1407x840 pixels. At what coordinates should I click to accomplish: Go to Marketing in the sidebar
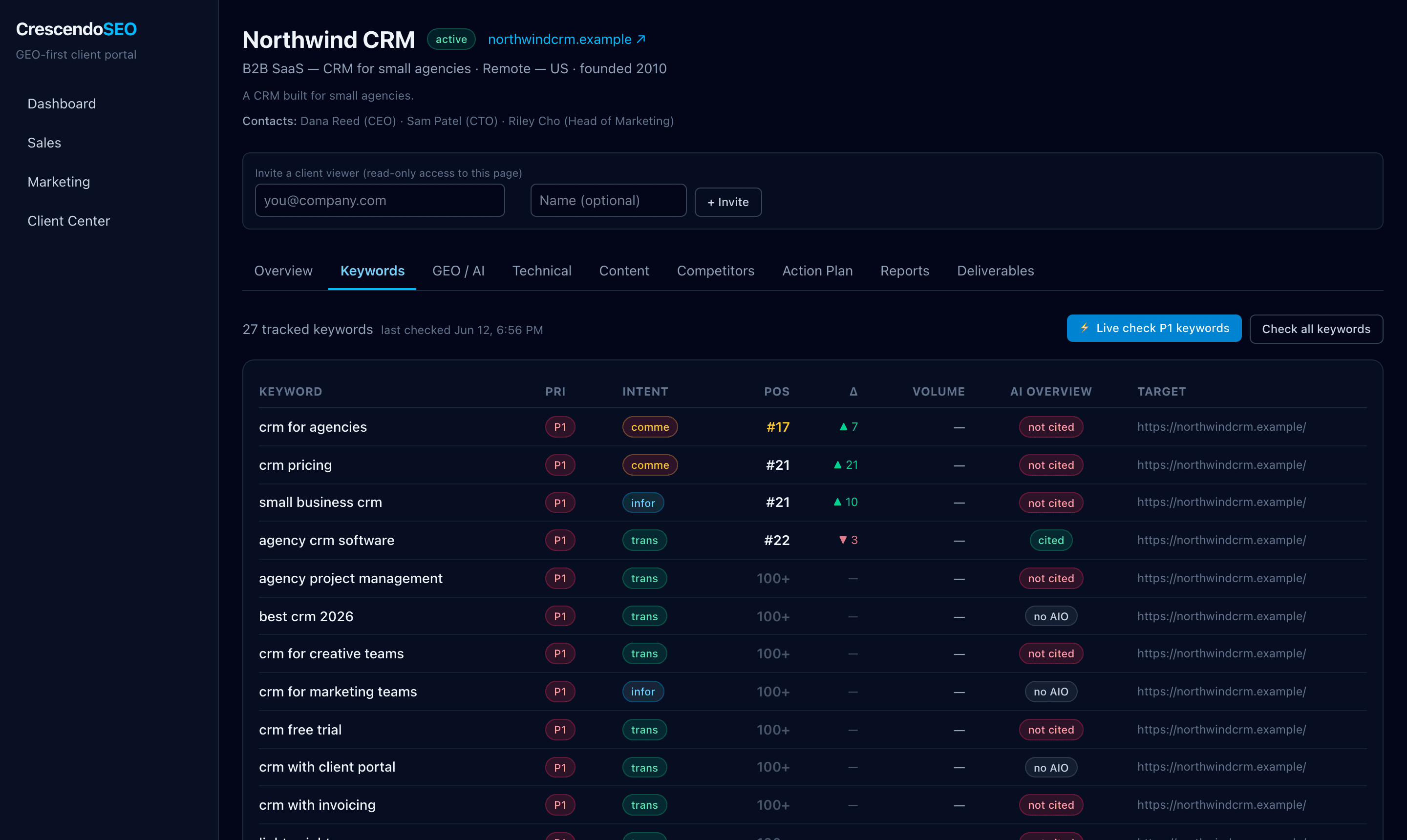[59, 182]
